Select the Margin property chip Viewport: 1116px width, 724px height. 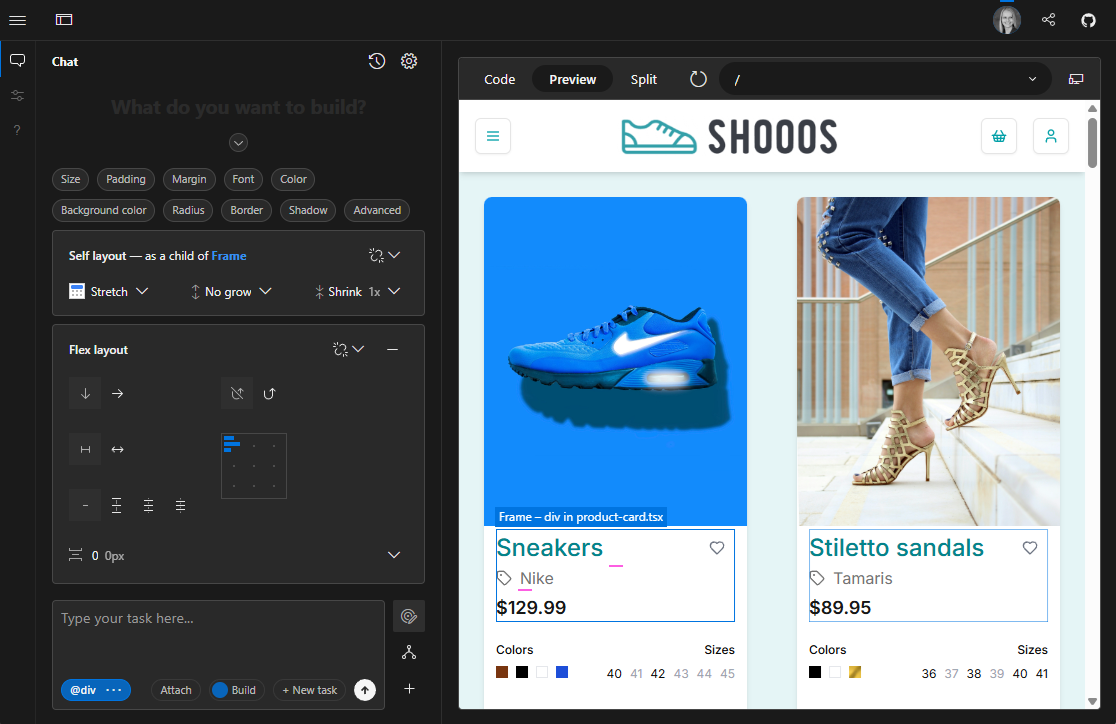point(189,179)
